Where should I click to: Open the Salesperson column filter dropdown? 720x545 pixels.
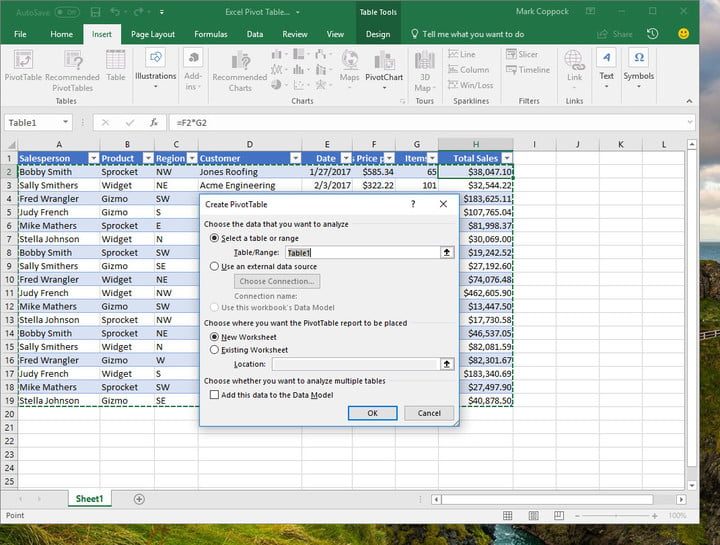pos(93,158)
